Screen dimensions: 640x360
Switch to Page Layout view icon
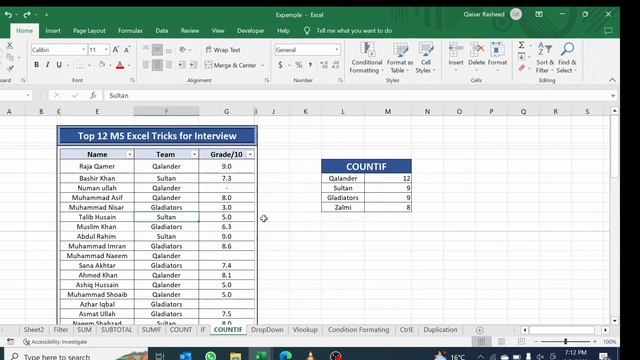501,341
